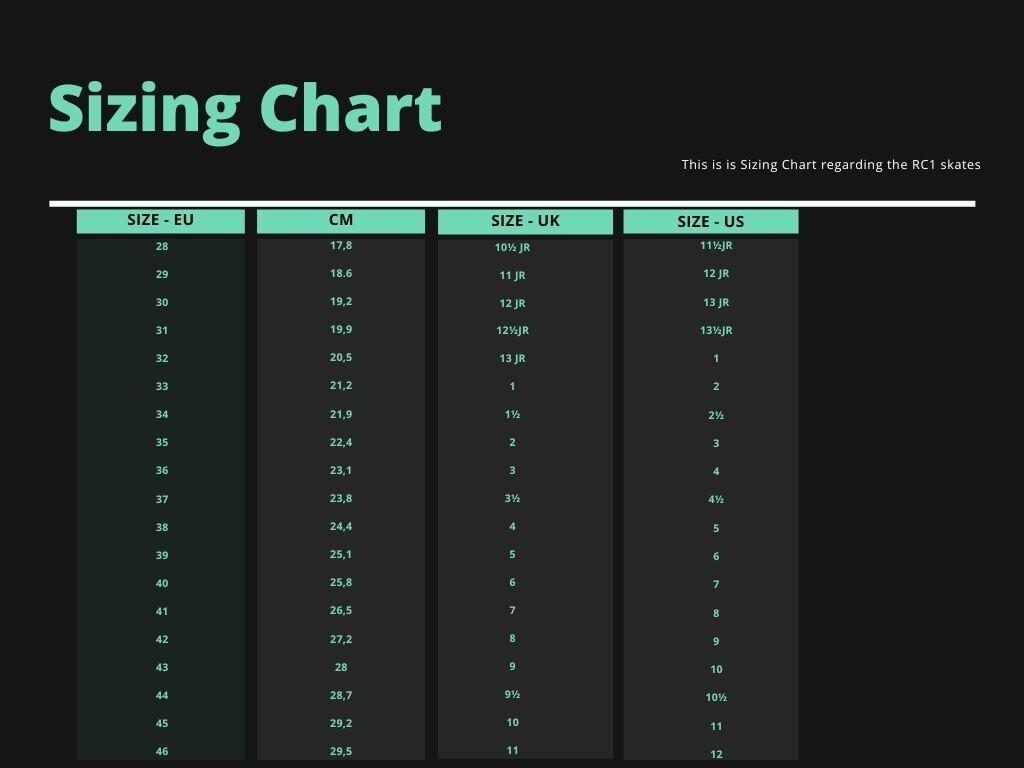Click the 29,5 CM value
The height and width of the screenshot is (768, 1024).
[x=341, y=751]
